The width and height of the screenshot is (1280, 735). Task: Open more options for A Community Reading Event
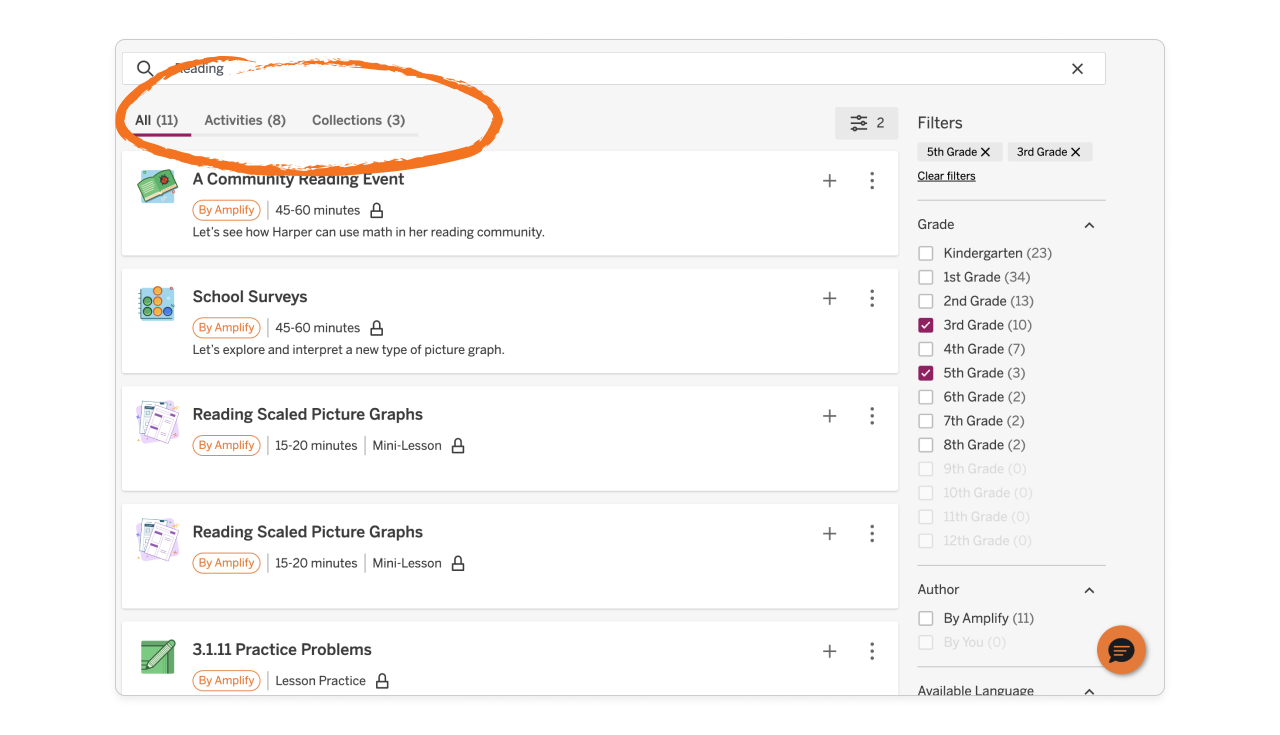point(872,181)
